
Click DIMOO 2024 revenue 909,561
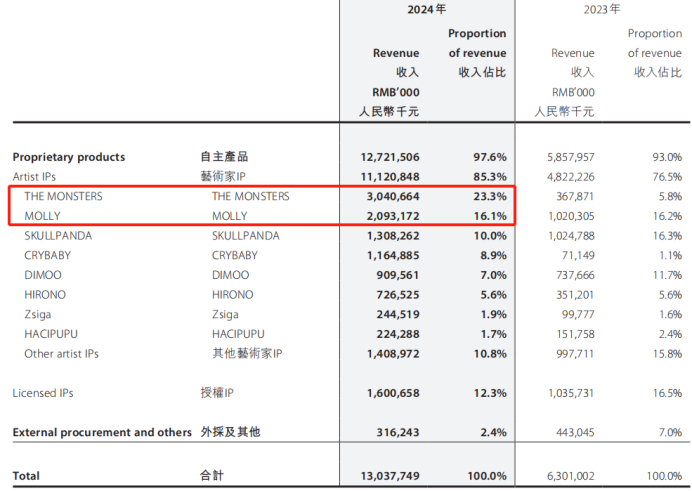click(x=398, y=275)
